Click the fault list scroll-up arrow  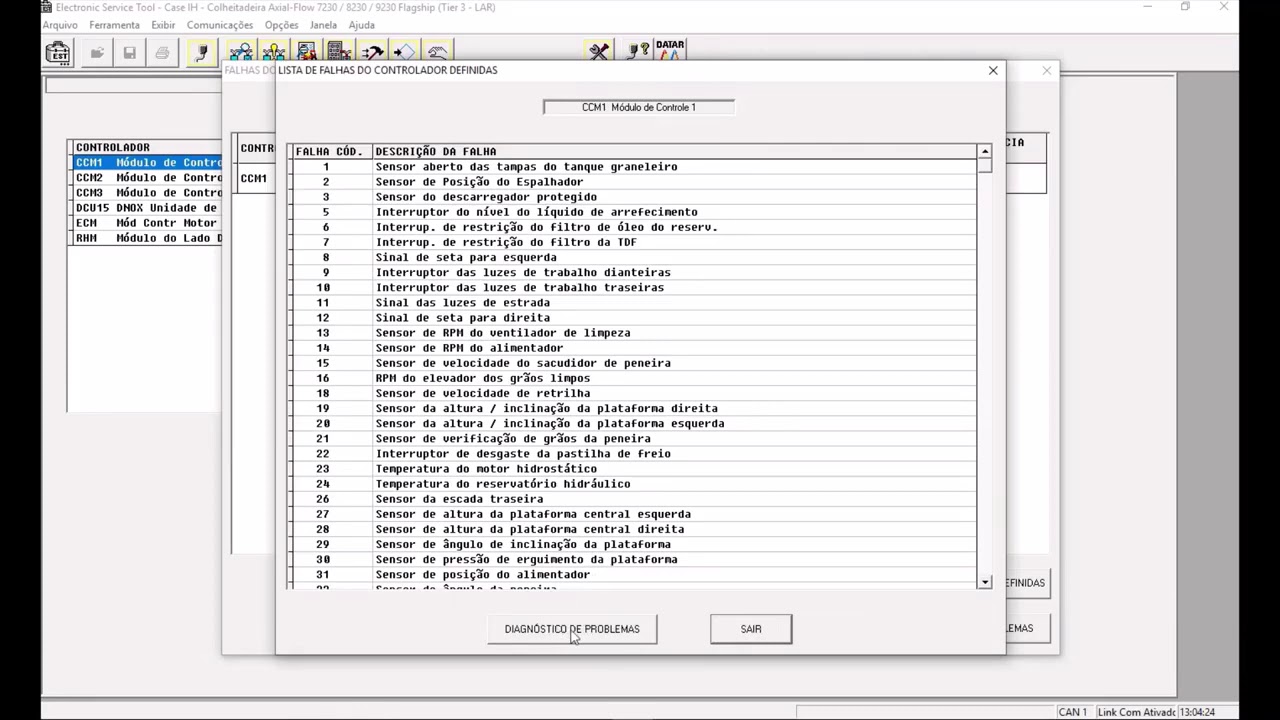(x=985, y=151)
